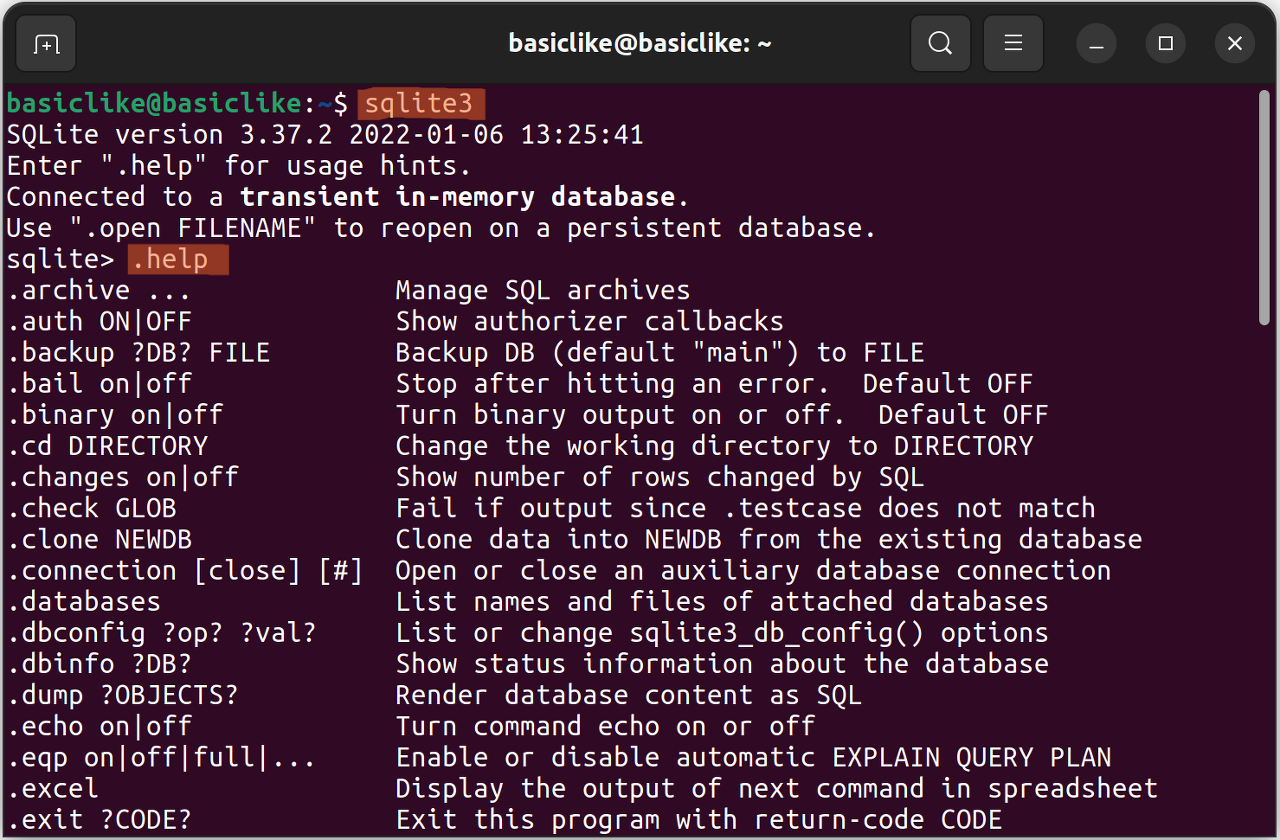Screen dimensions: 1280x840
Task: Click 'Render database content as SQL'
Action: click(x=629, y=694)
